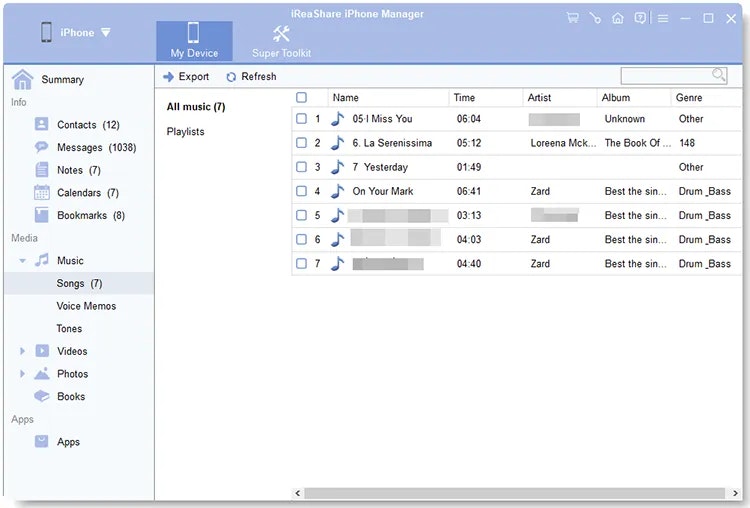750x508 pixels.
Task: Check the box for song row 7
Action: [301, 264]
